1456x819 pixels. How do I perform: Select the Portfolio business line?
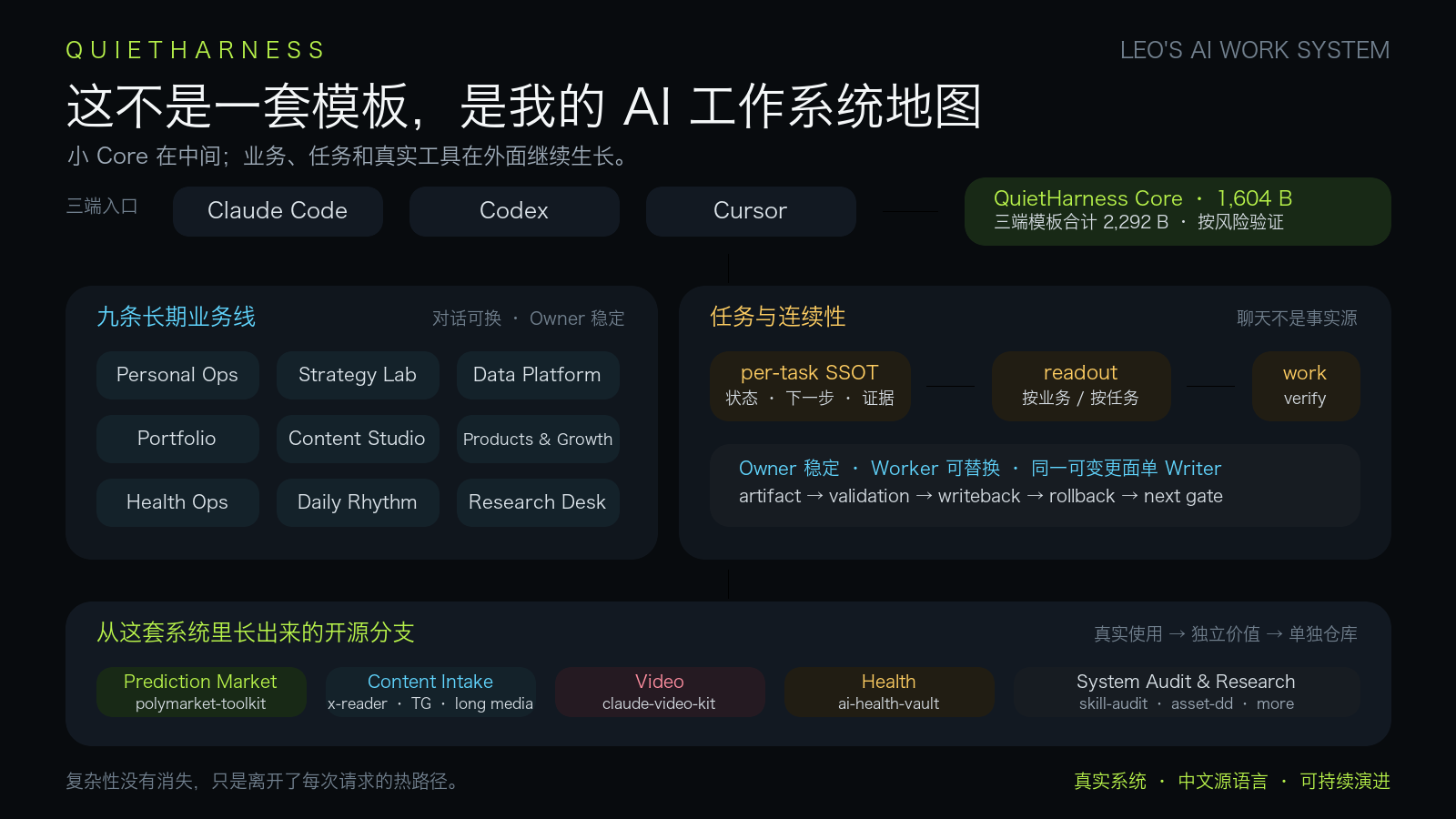coord(177,439)
